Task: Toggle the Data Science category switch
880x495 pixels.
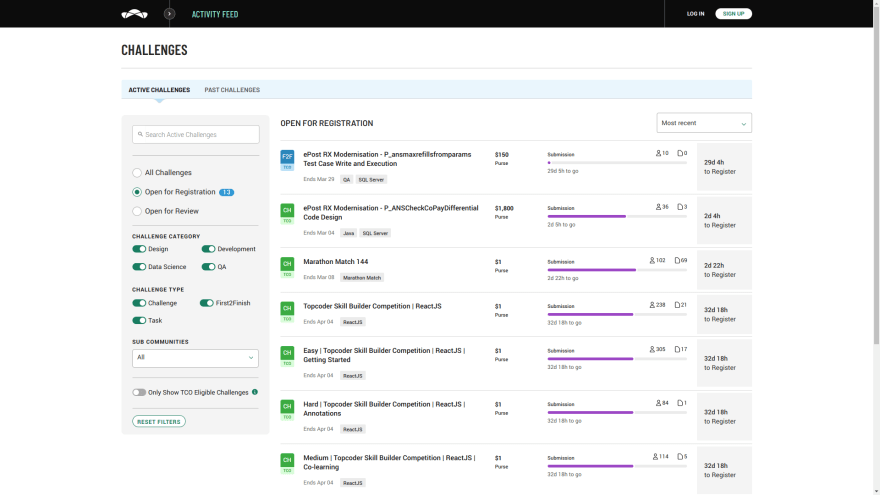Action: pyautogui.click(x=139, y=267)
